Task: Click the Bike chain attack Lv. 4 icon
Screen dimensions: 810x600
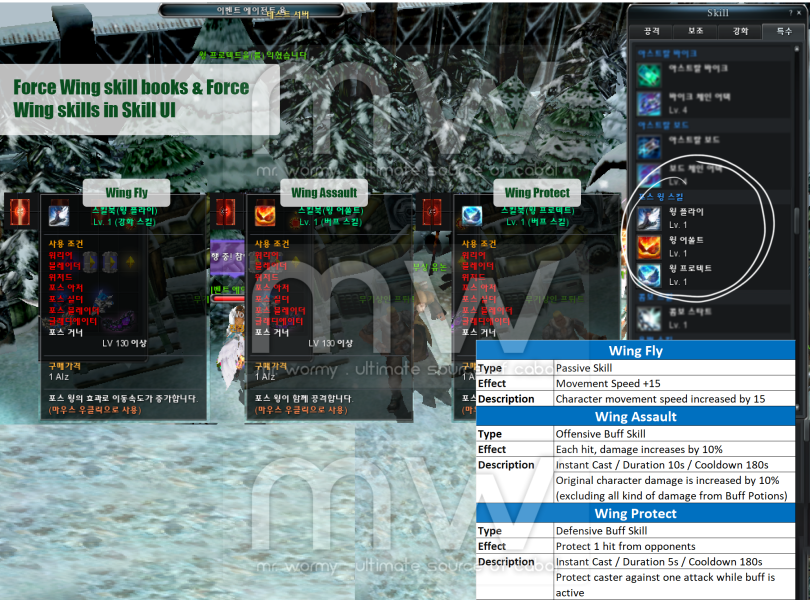Action: click(650, 103)
